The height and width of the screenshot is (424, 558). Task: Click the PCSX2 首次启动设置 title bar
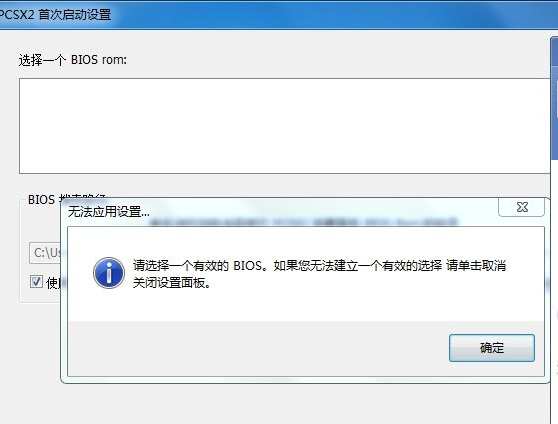[278, 15]
